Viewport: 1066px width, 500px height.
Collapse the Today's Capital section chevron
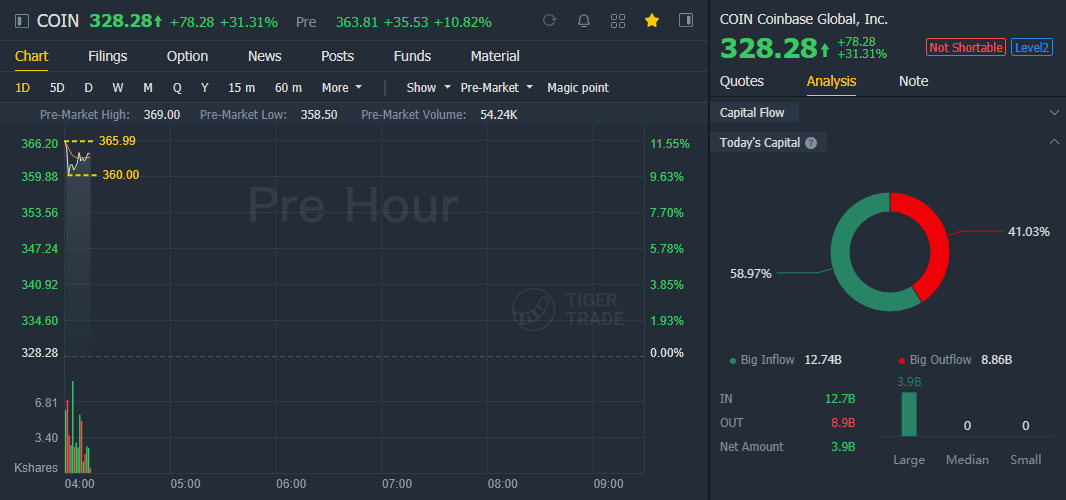1054,142
